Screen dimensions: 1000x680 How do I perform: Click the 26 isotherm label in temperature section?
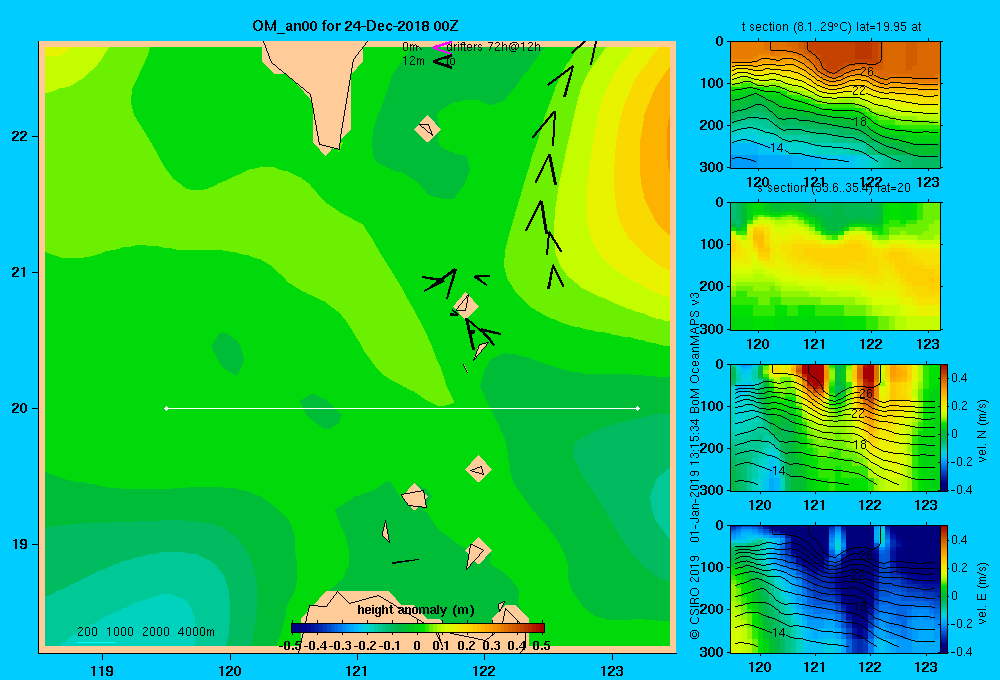866,71
